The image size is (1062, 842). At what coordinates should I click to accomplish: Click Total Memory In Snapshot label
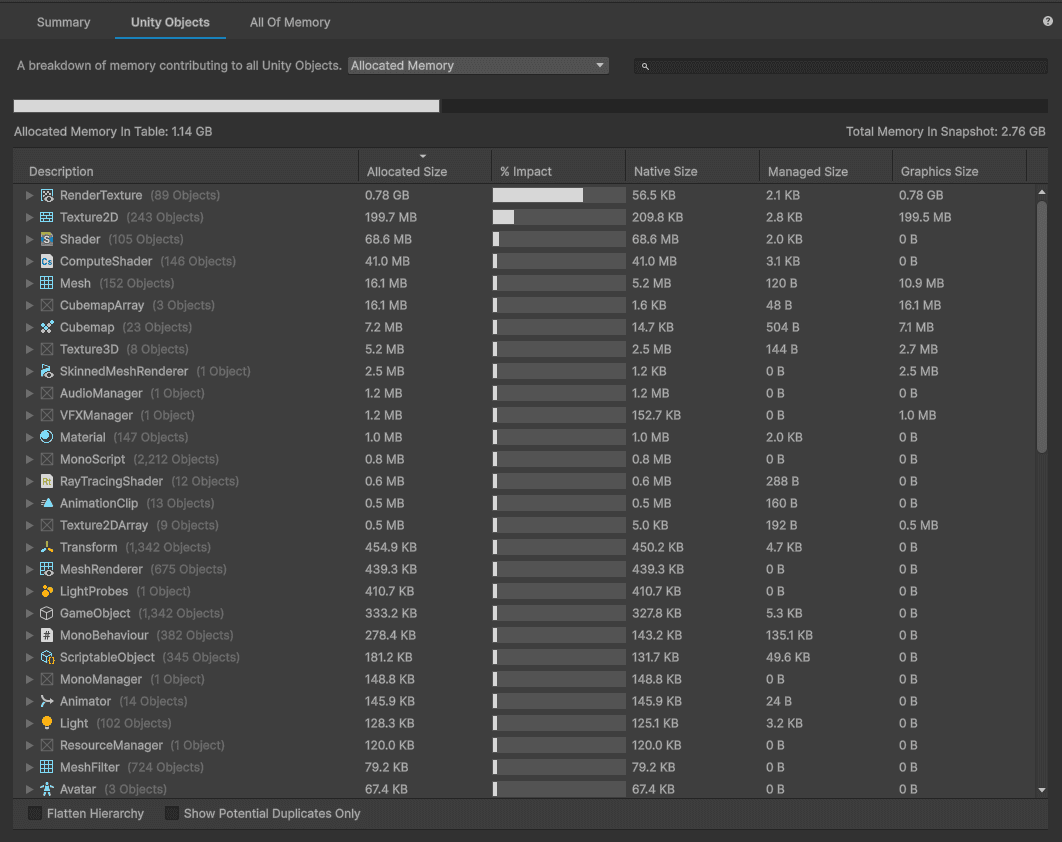(946, 131)
